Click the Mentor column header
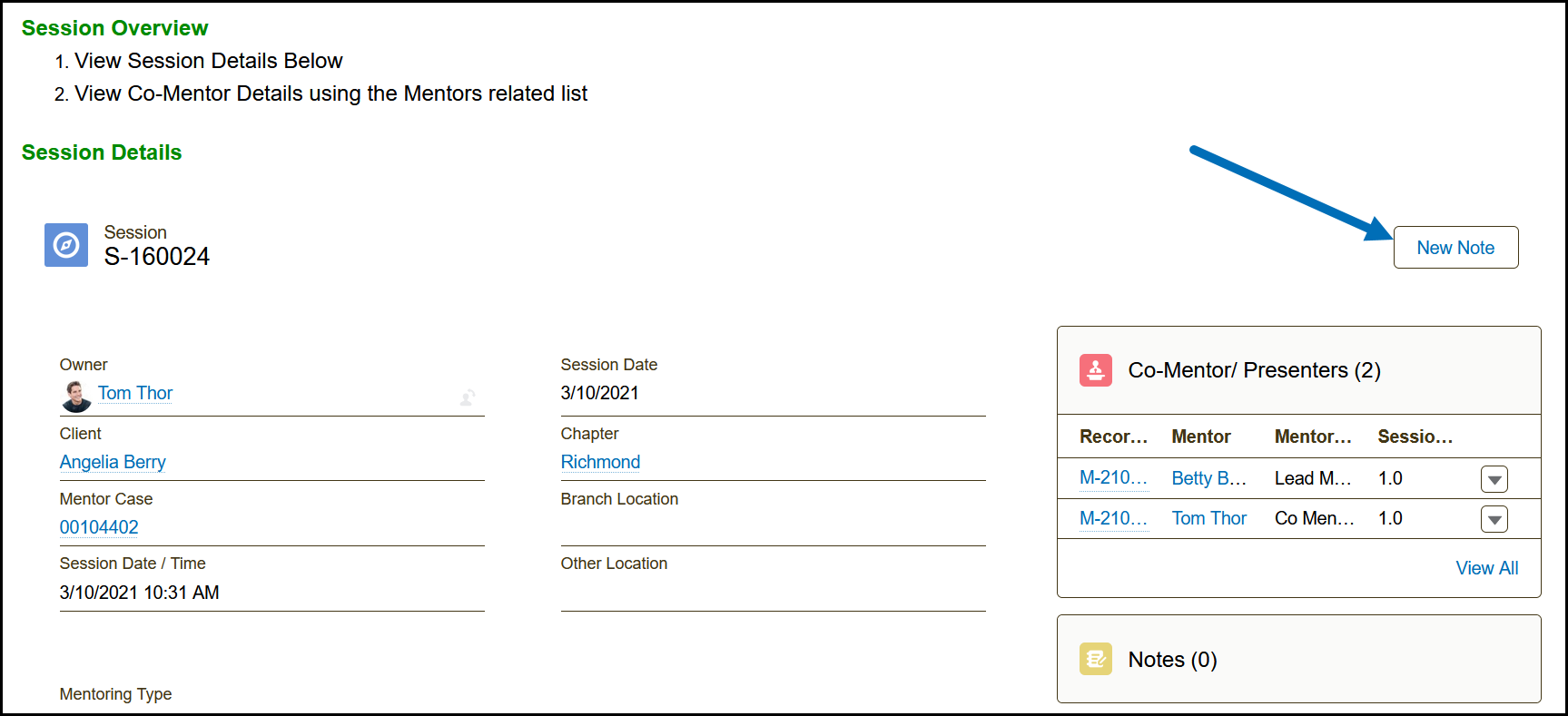Image resolution: width=1568 pixels, height=716 pixels. tap(1200, 436)
